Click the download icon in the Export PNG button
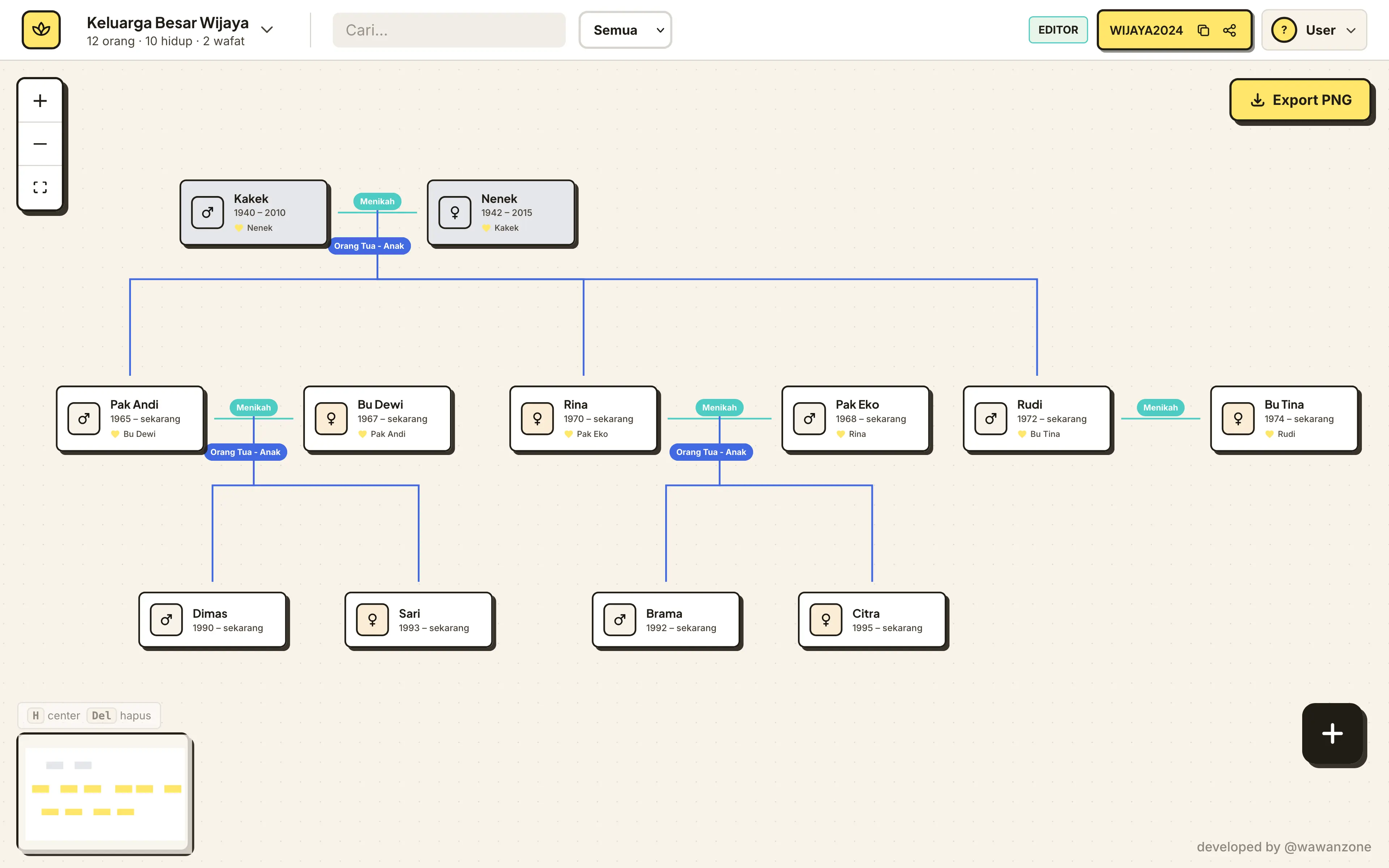 tap(1258, 100)
